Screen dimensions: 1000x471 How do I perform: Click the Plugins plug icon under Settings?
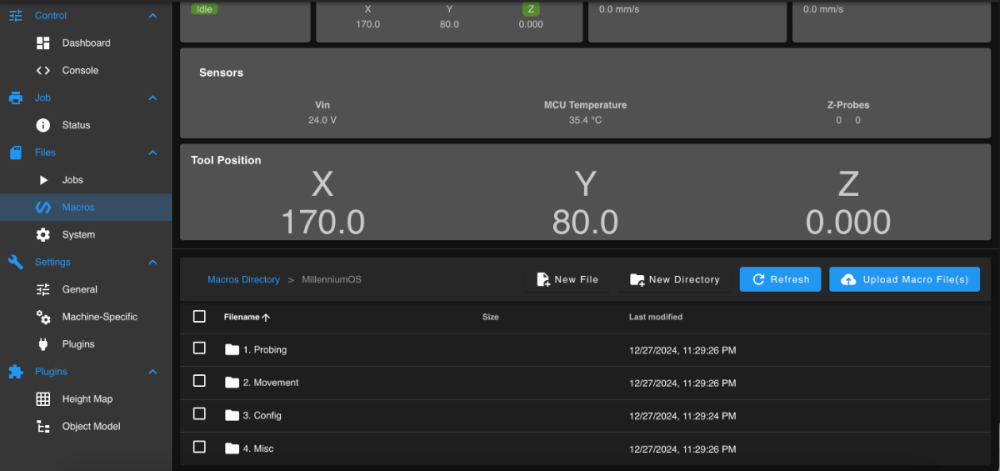click(x=43, y=344)
